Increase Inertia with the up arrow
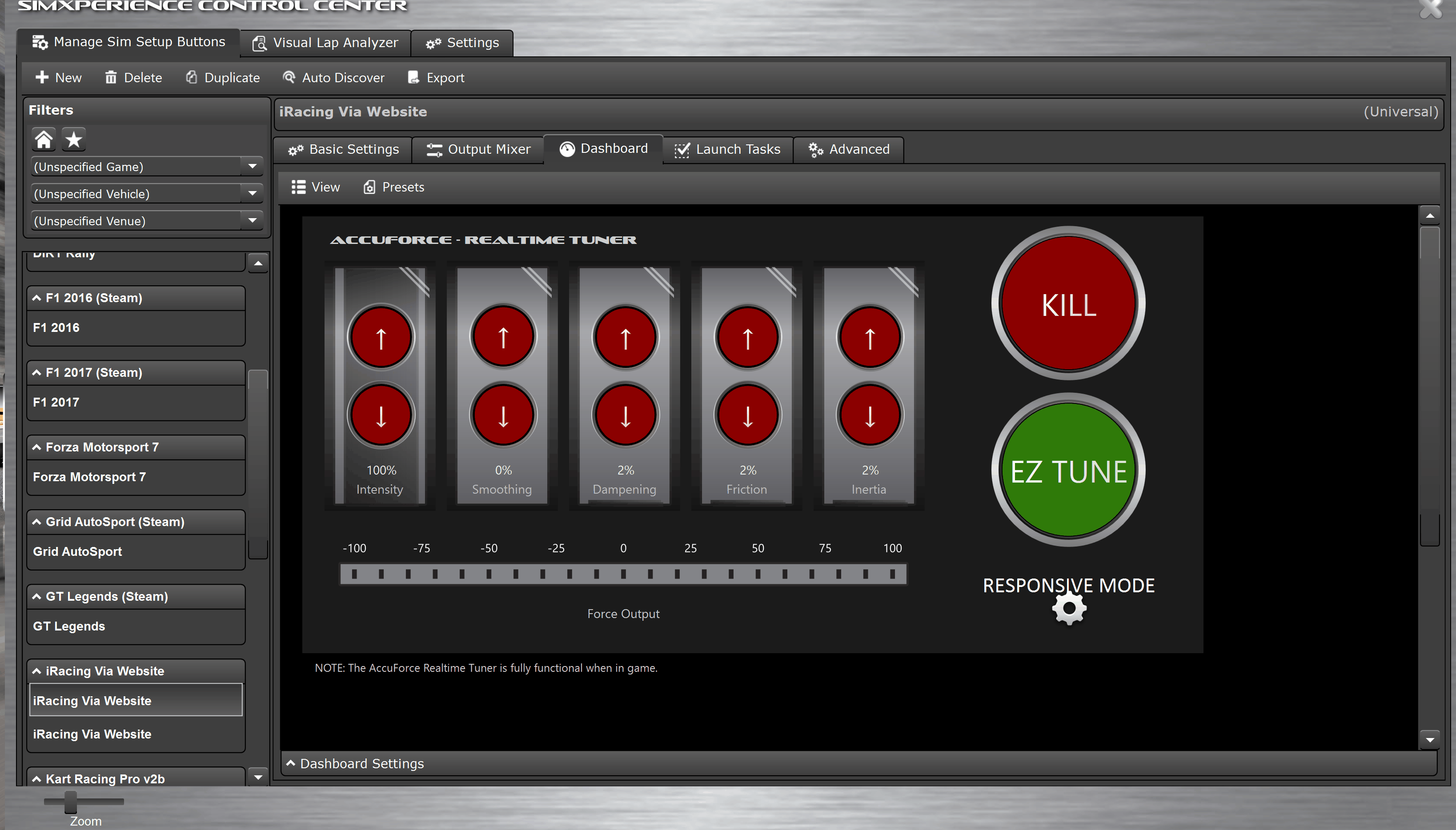The width and height of the screenshot is (1456, 830). coord(870,338)
